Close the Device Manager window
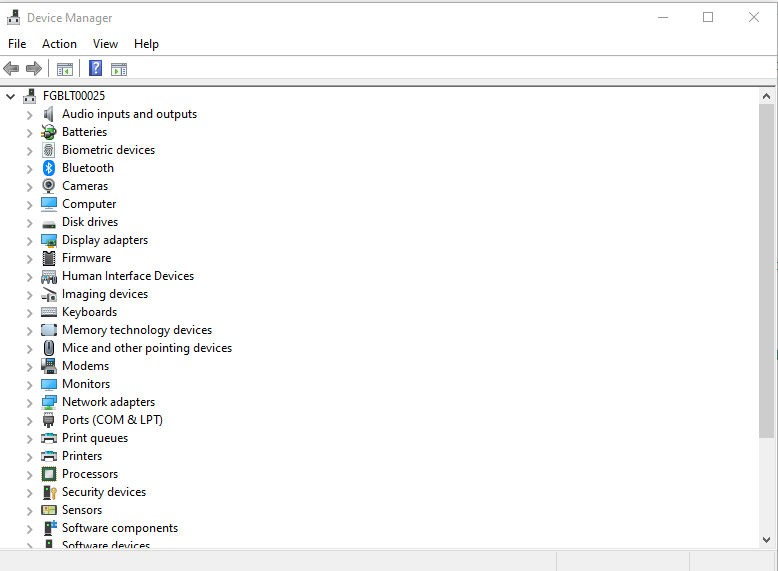Viewport: 778px width, 571px height. (754, 17)
